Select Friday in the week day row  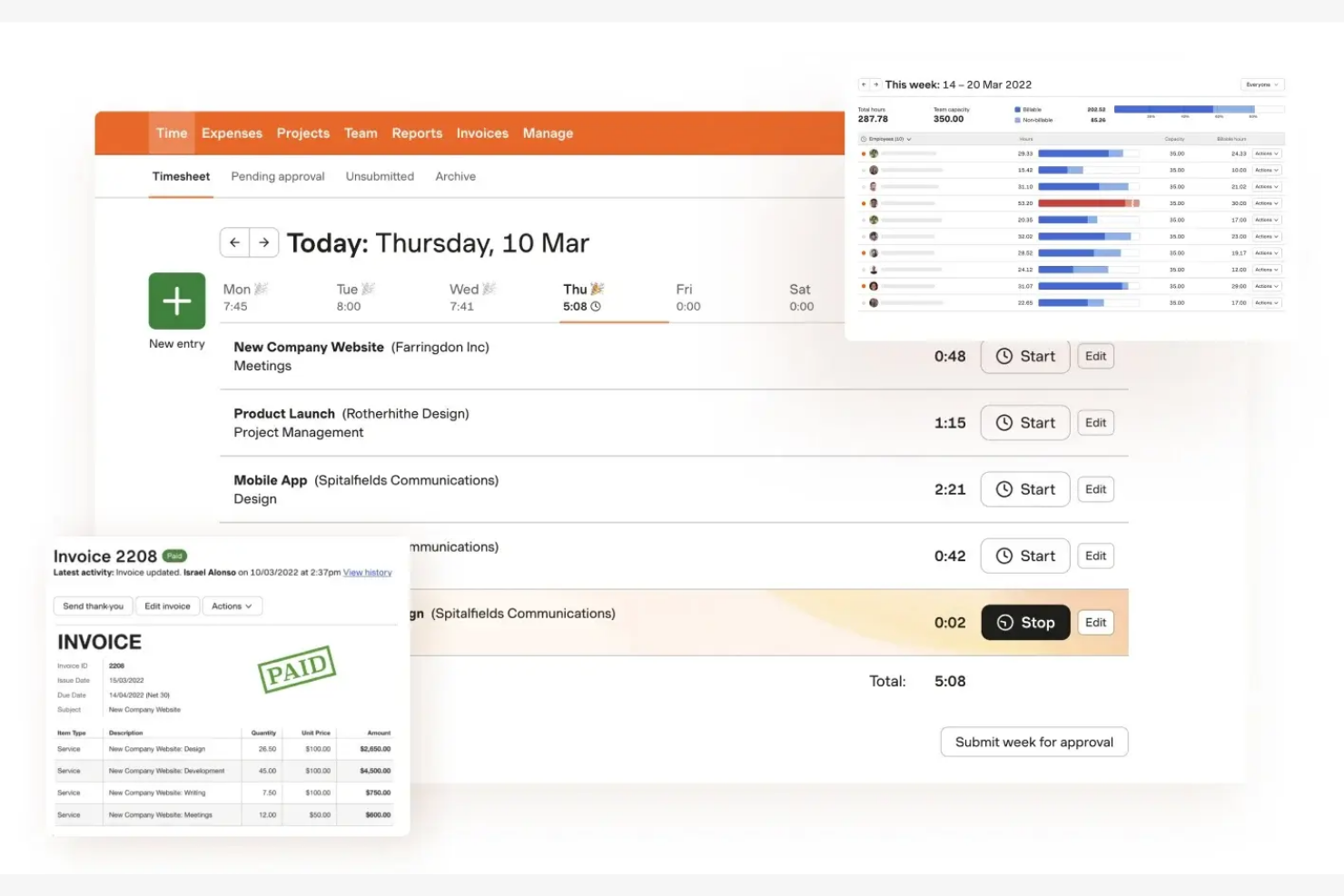(687, 298)
